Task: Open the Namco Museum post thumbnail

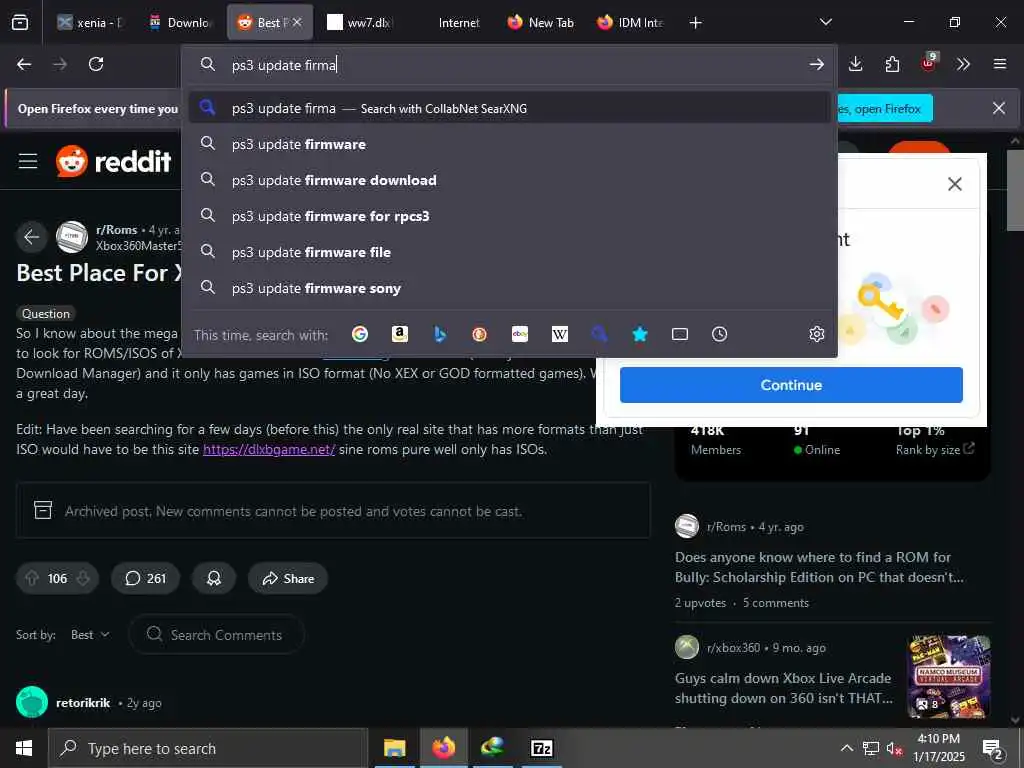Action: coord(949,677)
